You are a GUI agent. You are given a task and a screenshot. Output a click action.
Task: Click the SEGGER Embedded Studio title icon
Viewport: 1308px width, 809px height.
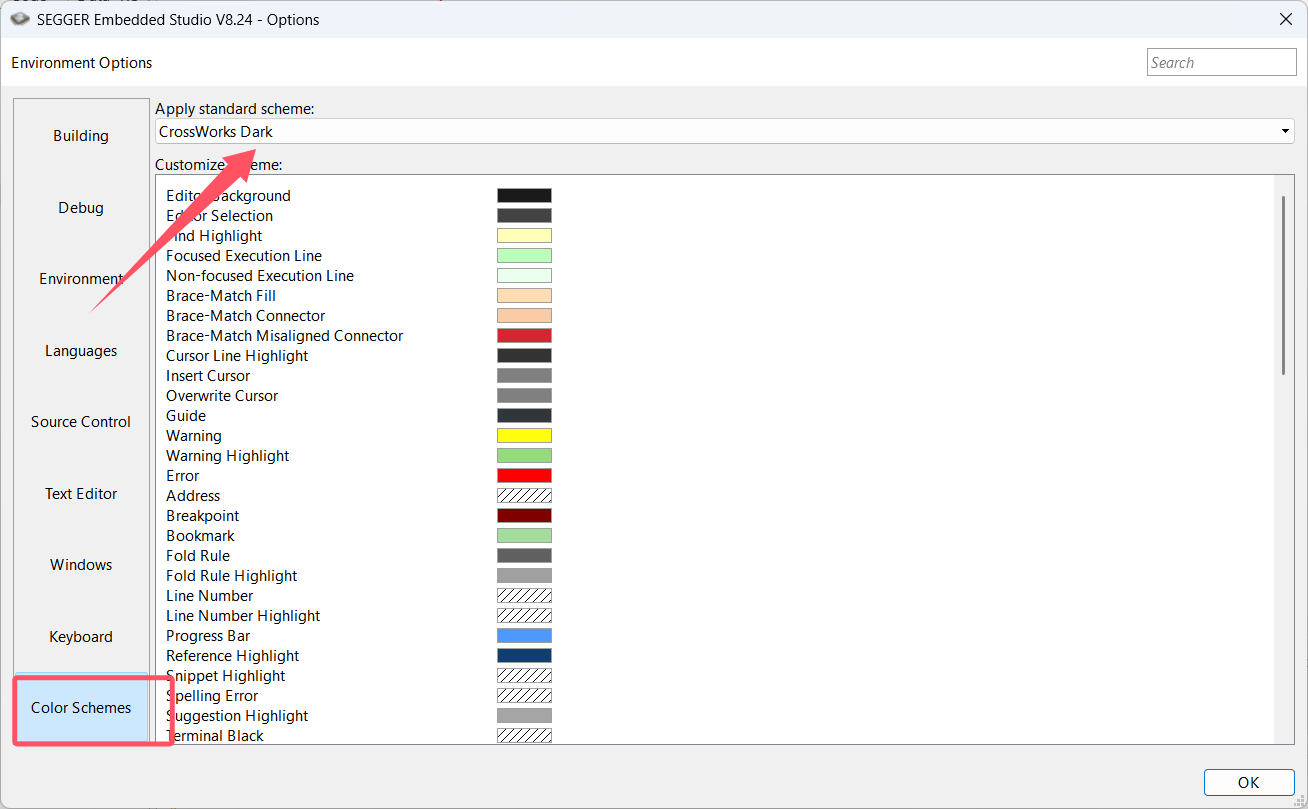tap(20, 19)
